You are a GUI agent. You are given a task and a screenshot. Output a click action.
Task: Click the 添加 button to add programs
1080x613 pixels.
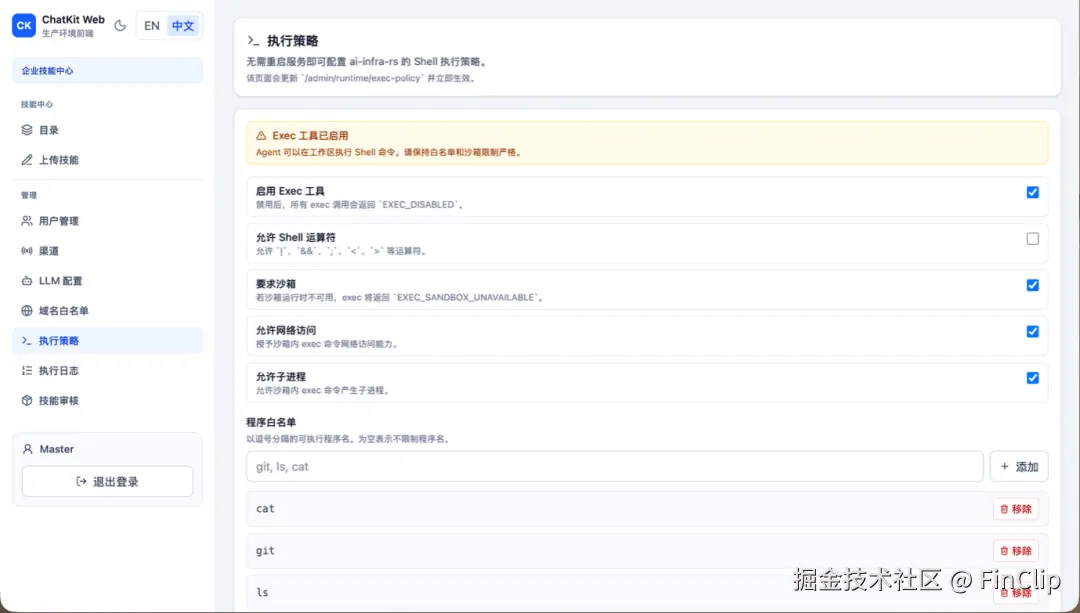tap(1019, 466)
